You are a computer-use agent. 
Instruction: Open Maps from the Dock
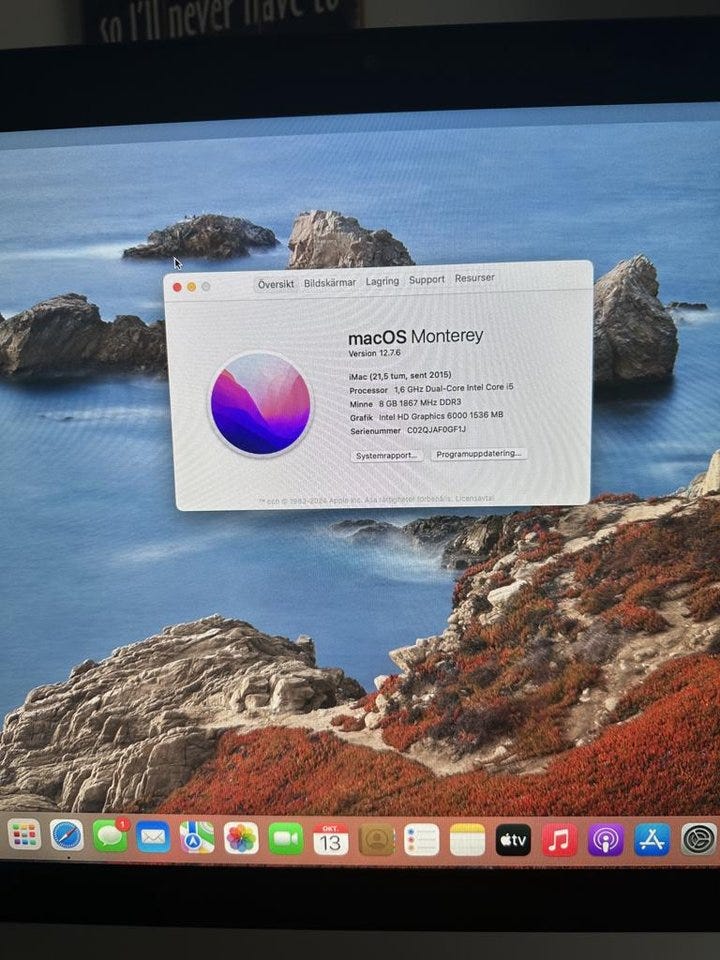tap(197, 838)
